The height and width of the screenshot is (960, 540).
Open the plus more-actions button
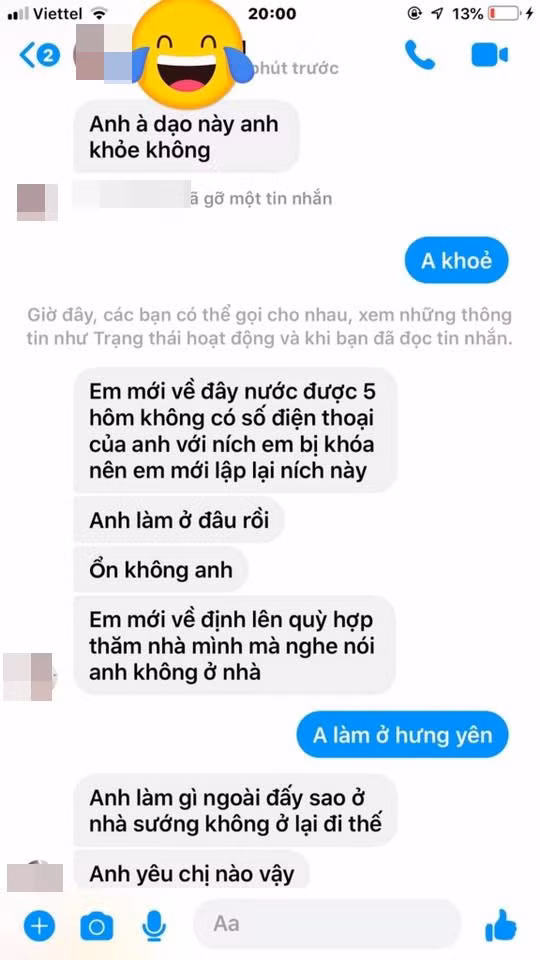point(39,926)
